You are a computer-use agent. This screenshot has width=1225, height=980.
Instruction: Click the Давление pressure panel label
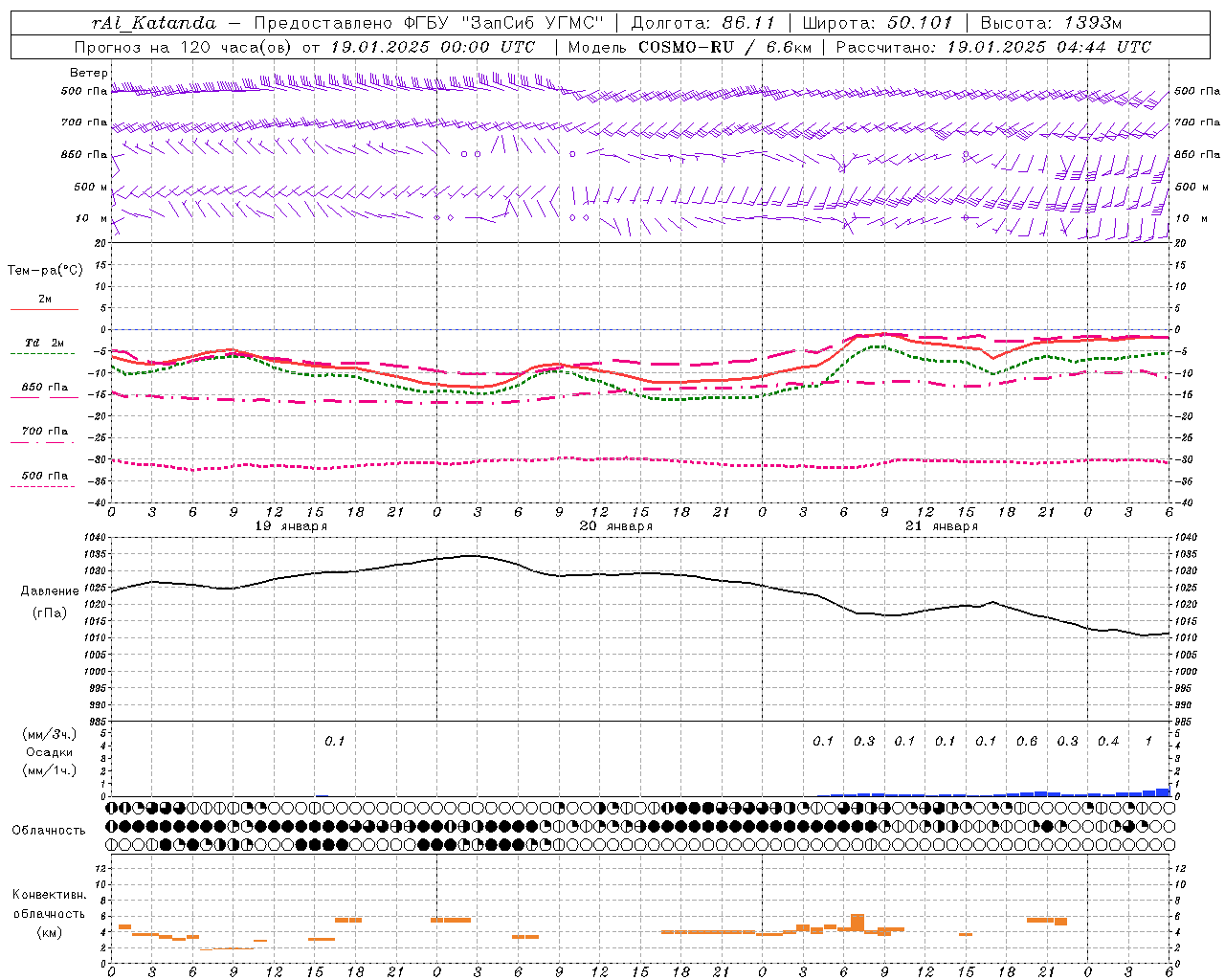click(50, 591)
